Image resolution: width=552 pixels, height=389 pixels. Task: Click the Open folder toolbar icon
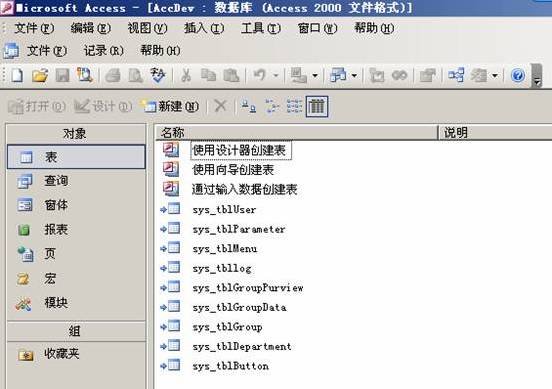[40, 75]
